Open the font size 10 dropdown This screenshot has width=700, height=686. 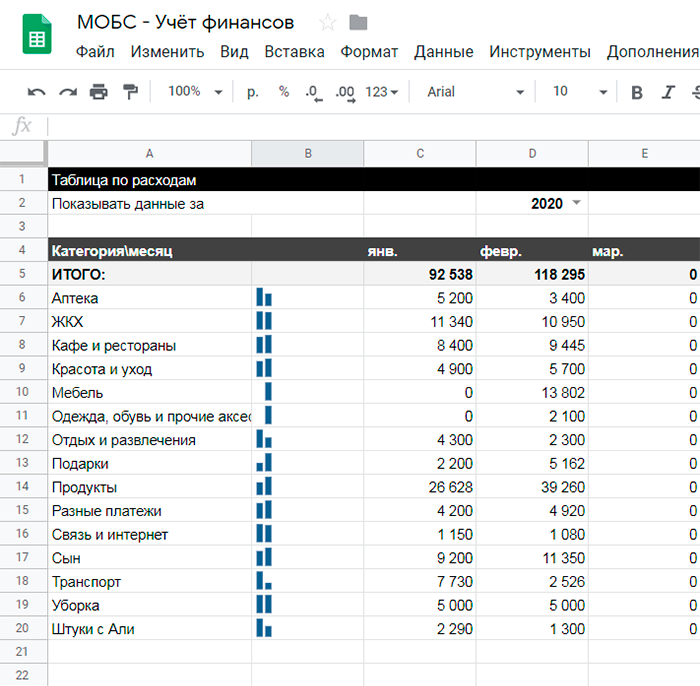[x=579, y=92]
